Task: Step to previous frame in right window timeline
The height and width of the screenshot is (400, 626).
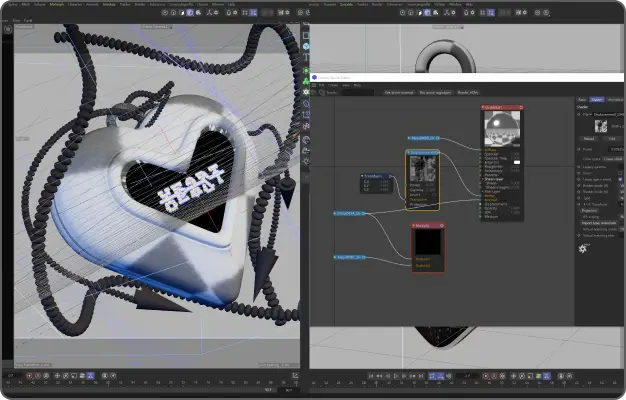Action: point(388,376)
